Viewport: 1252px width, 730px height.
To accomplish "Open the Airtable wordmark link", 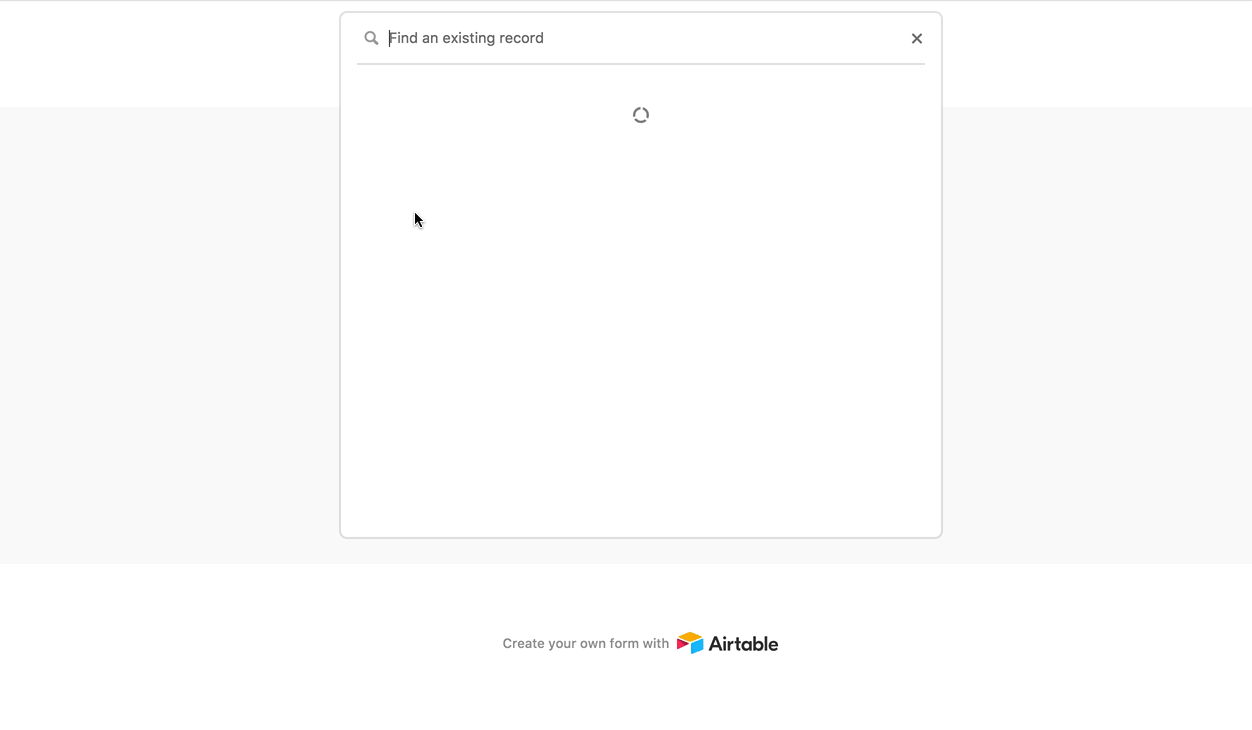I will click(x=743, y=644).
